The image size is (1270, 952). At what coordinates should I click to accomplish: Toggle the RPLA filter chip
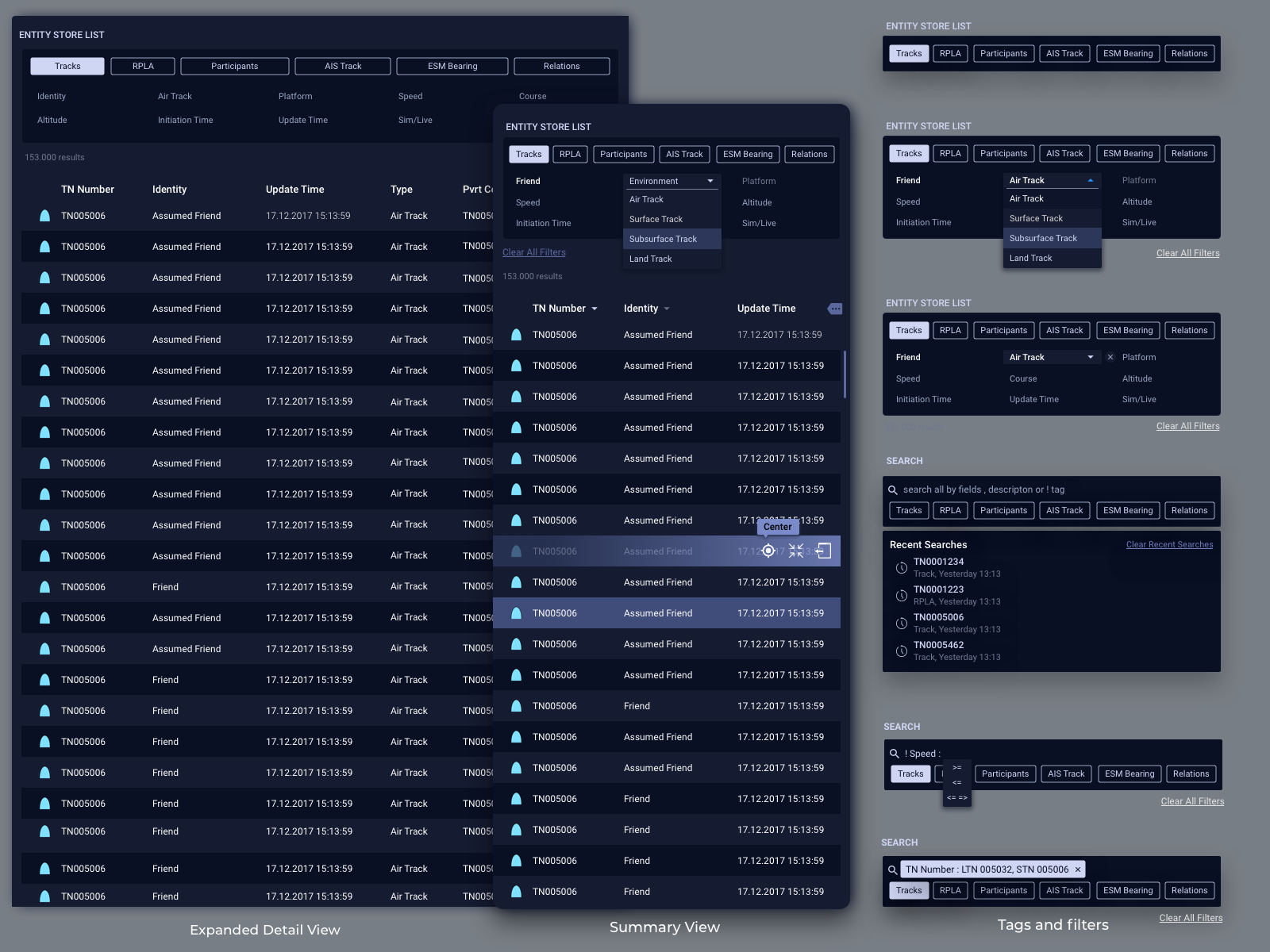click(x=570, y=154)
